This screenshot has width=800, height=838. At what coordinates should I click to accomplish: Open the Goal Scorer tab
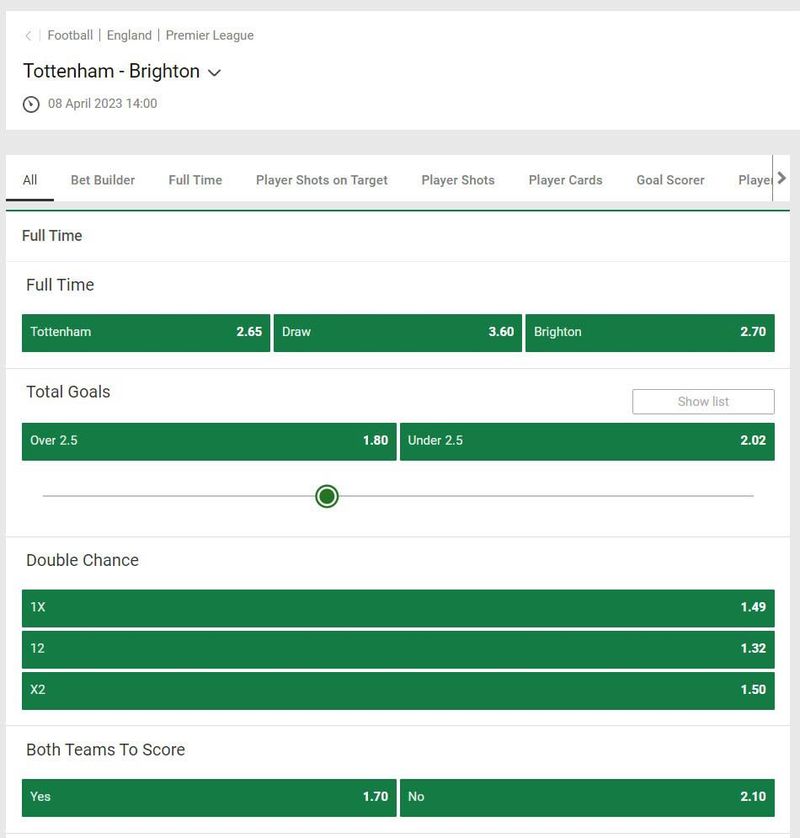tap(670, 180)
